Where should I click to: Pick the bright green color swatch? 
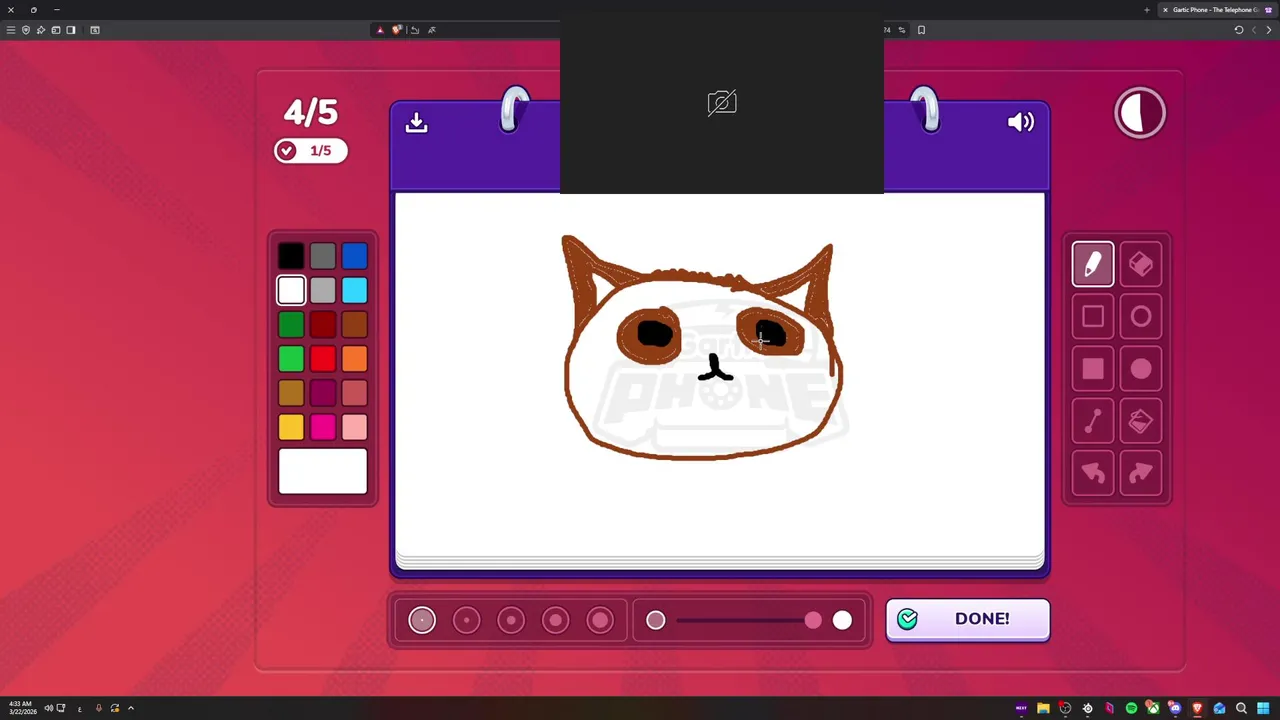click(291, 359)
